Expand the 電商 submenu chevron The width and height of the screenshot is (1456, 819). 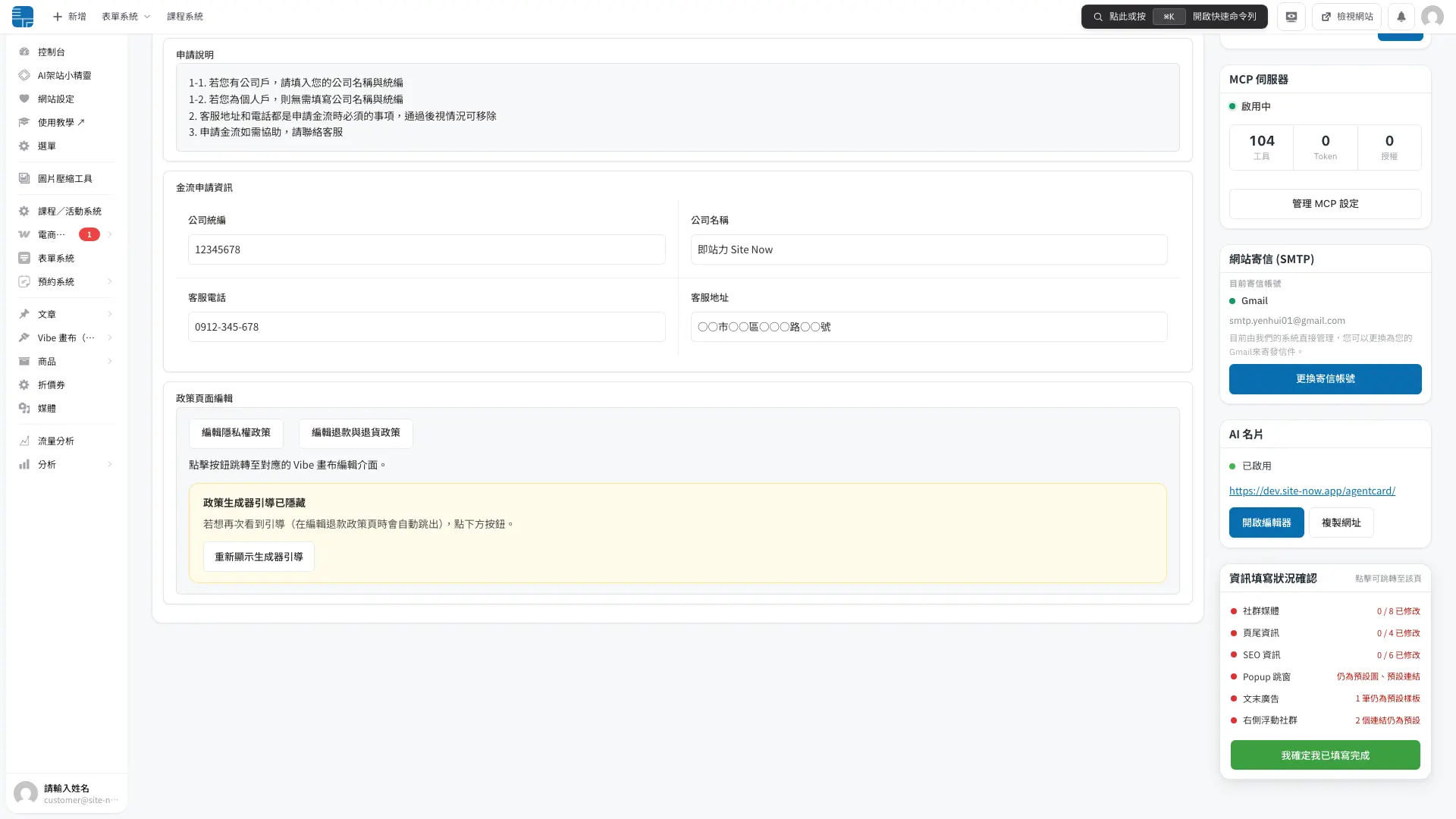tap(110, 235)
